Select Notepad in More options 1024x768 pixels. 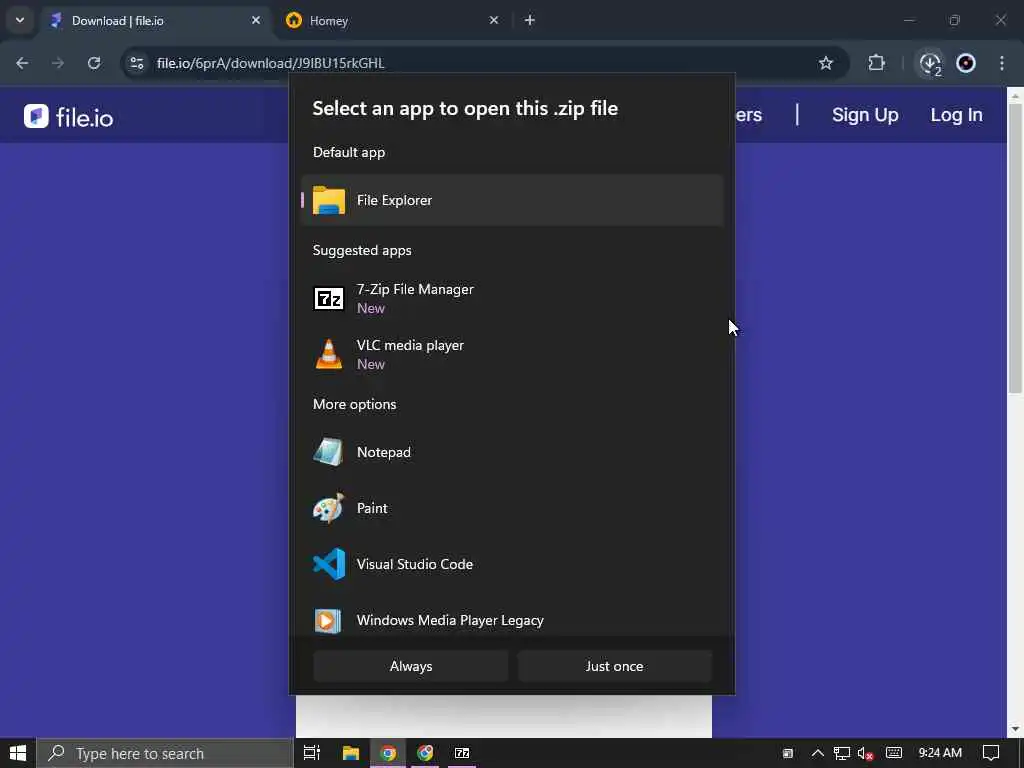pos(512,452)
